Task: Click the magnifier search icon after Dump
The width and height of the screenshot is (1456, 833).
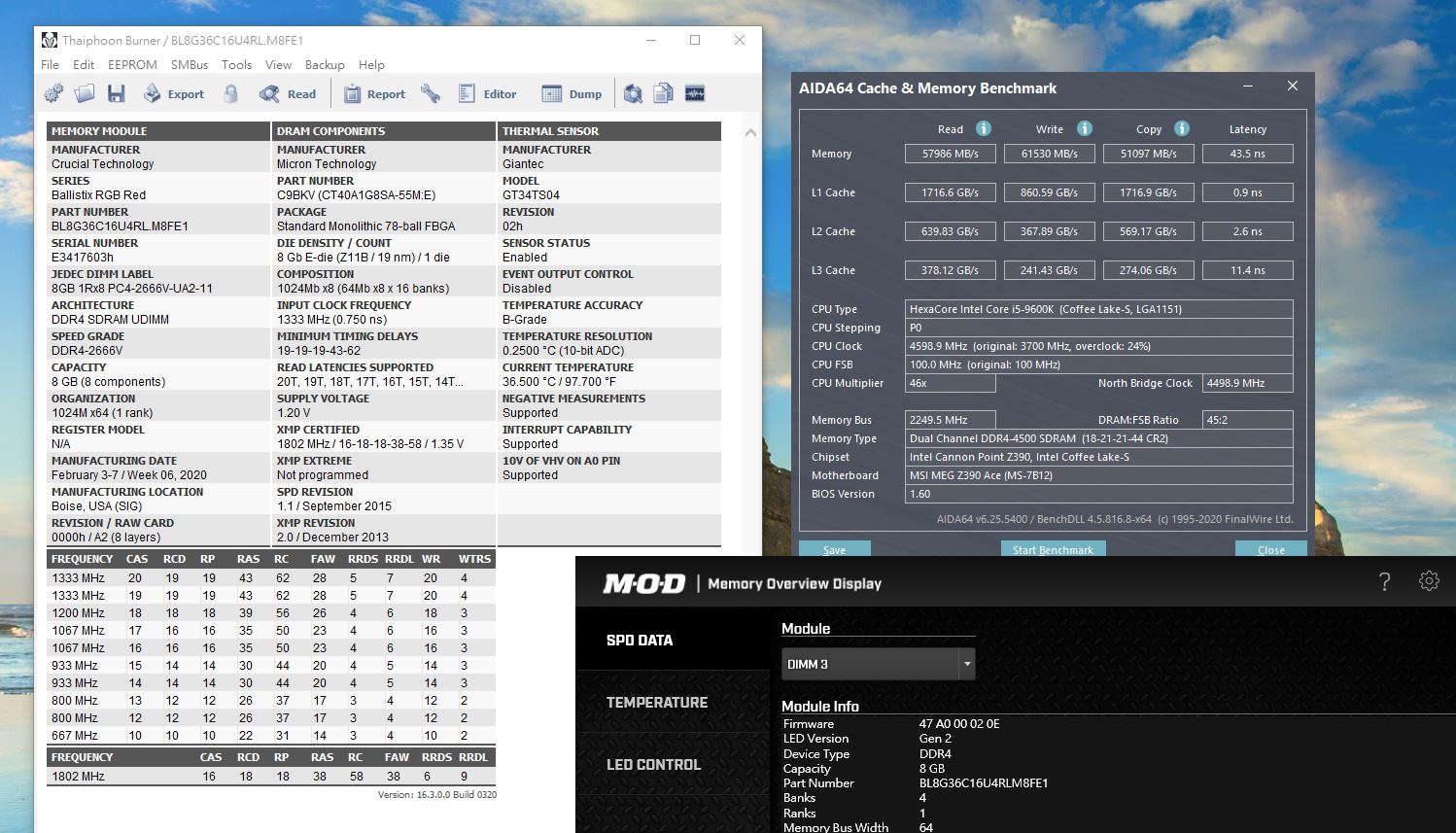Action: click(633, 93)
